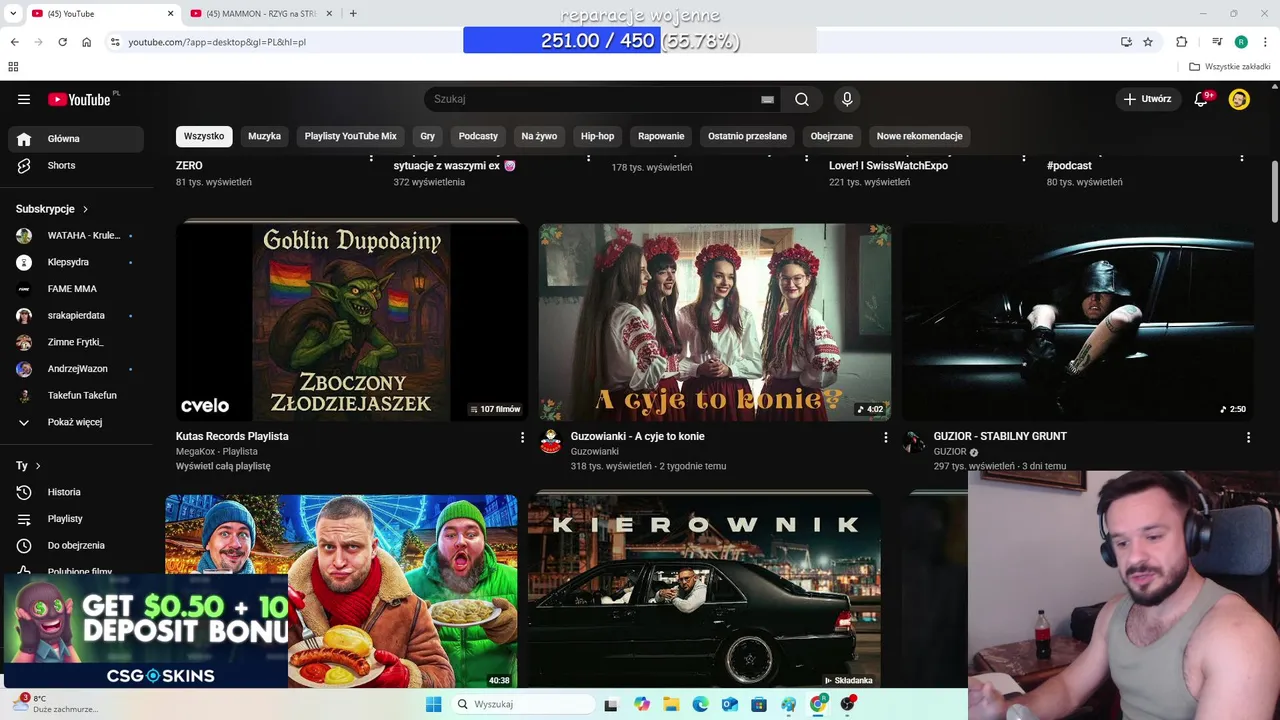Screen dimensions: 1280x720
Task: Select Nowe rekomendacje chip
Action: [920, 136]
